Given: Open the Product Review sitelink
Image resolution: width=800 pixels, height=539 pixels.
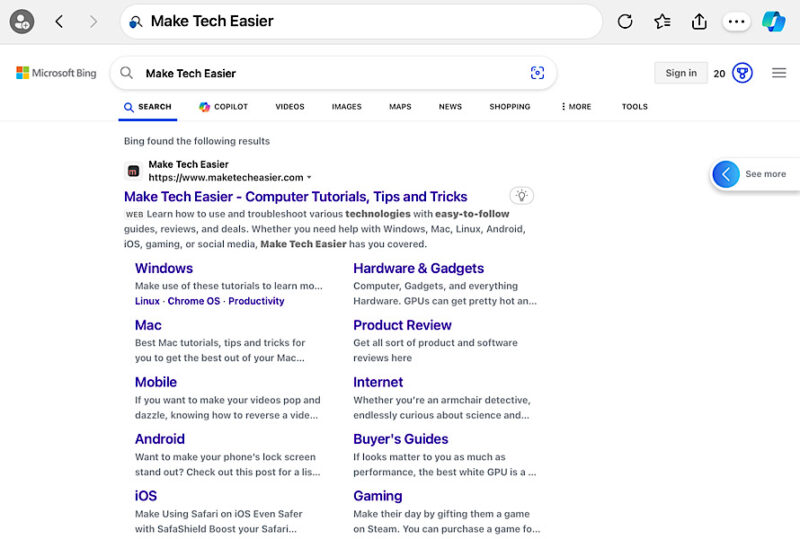Looking at the screenshot, I should (x=402, y=325).
